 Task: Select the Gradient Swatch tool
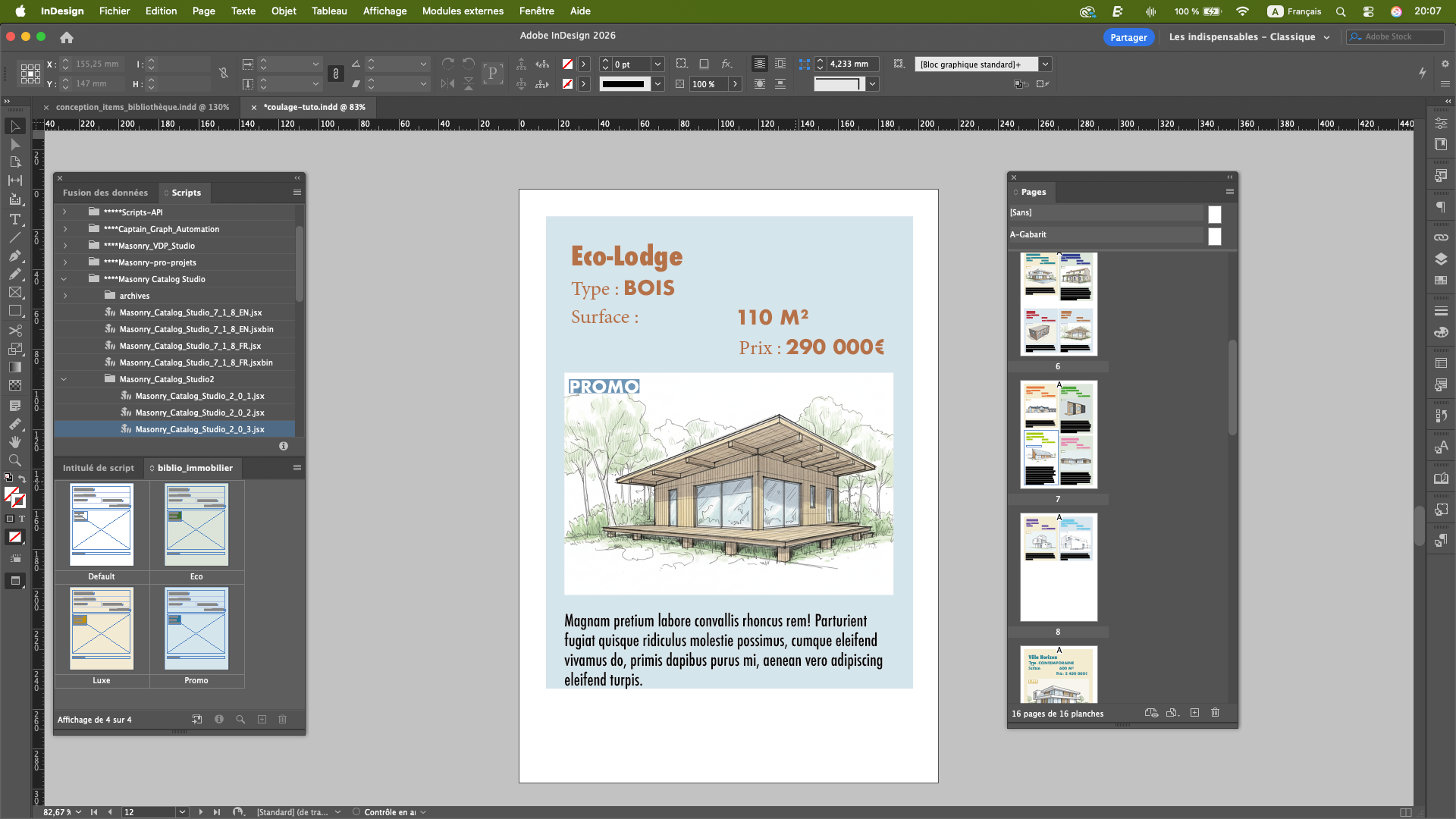tap(14, 367)
